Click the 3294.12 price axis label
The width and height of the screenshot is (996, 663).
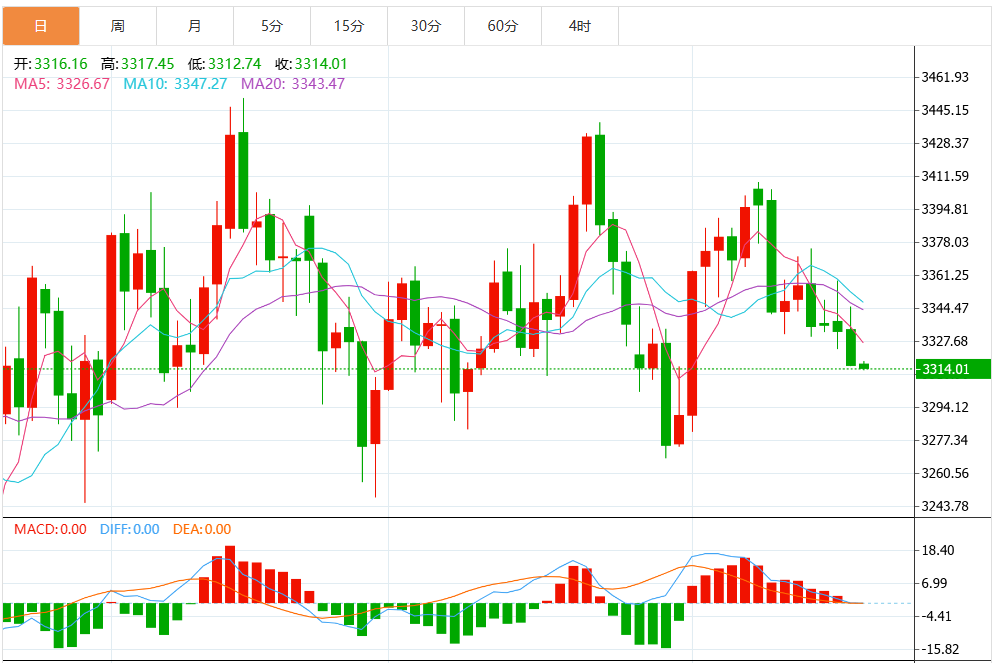pos(945,408)
